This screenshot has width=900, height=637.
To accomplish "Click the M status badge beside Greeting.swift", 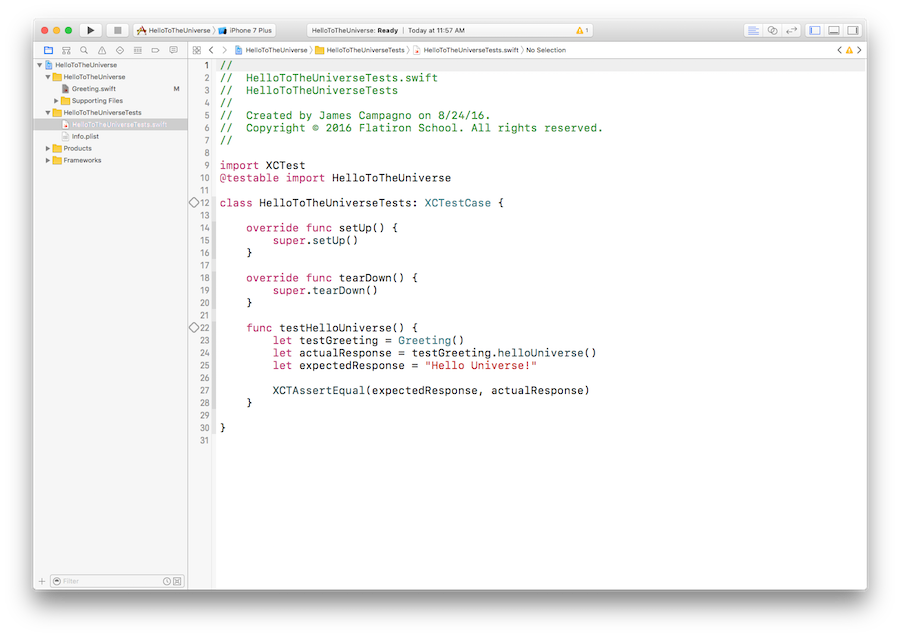I will coord(176,89).
